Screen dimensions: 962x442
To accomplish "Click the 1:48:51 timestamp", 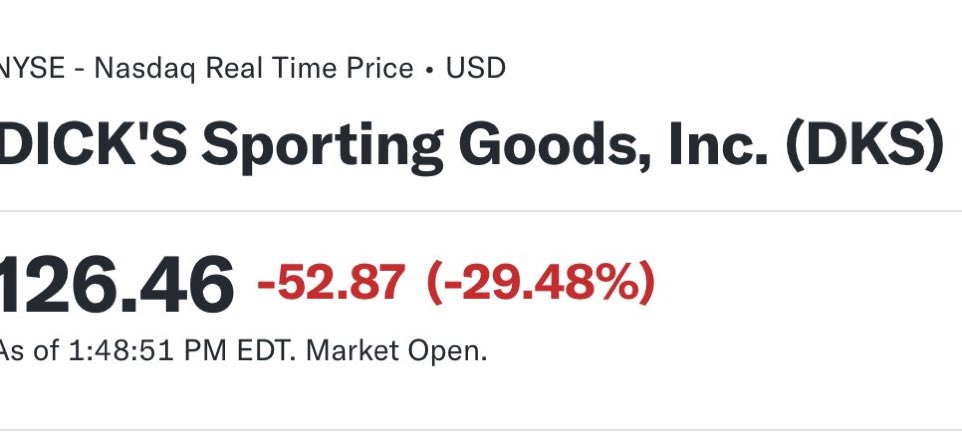I will (x=121, y=351).
